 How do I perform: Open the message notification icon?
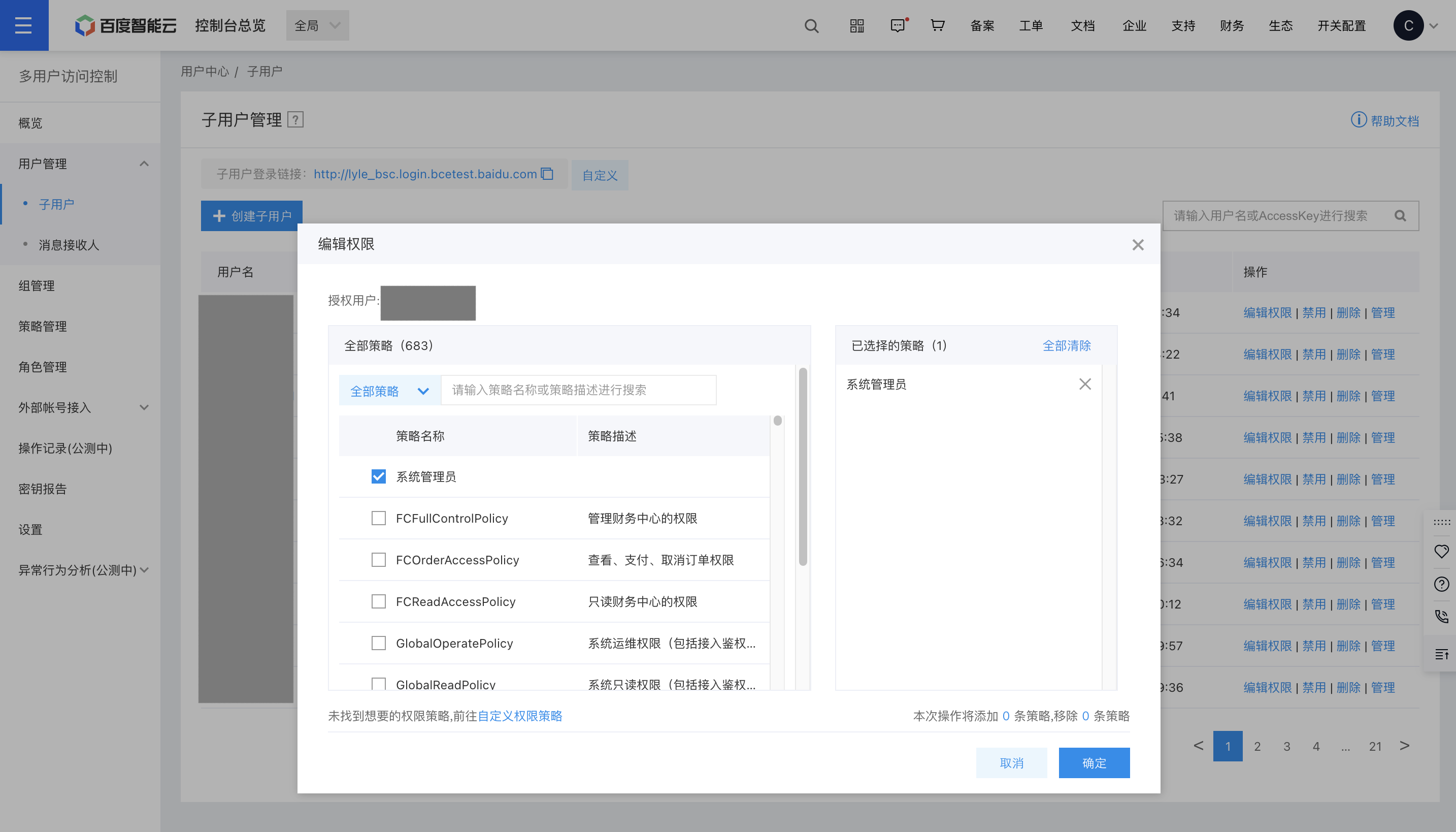coord(898,26)
